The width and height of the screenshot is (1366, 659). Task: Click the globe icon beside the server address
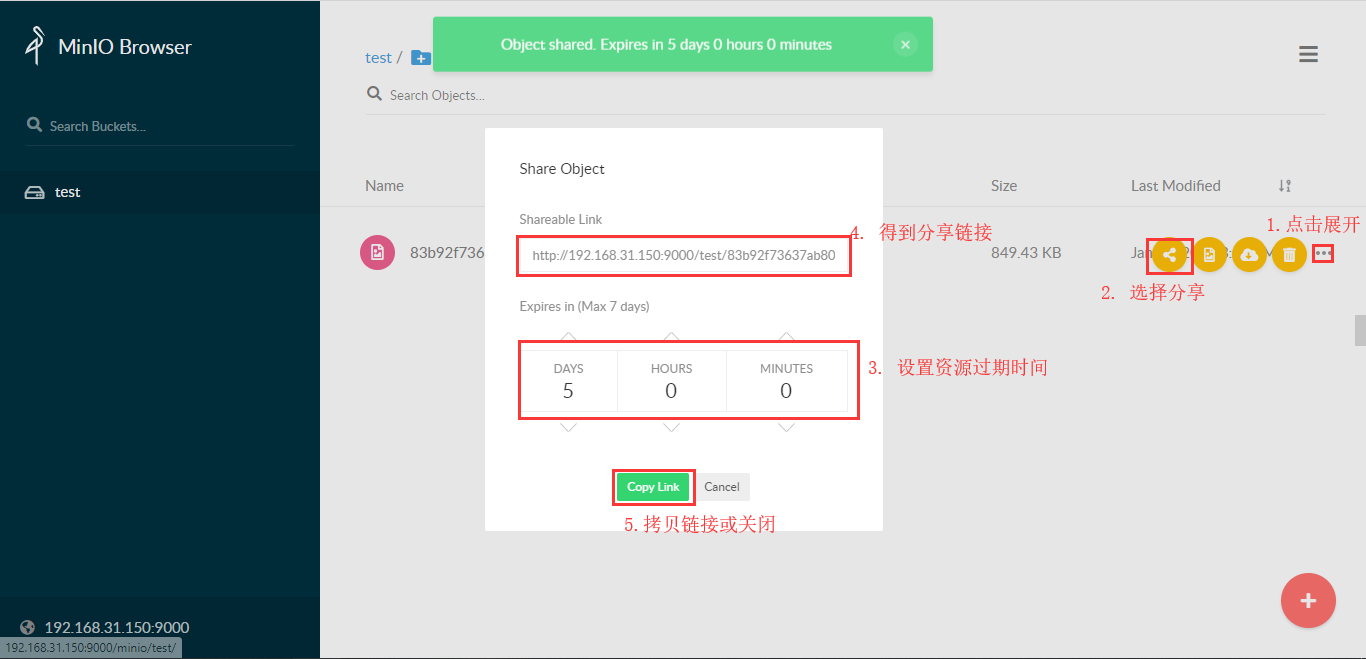coord(28,627)
